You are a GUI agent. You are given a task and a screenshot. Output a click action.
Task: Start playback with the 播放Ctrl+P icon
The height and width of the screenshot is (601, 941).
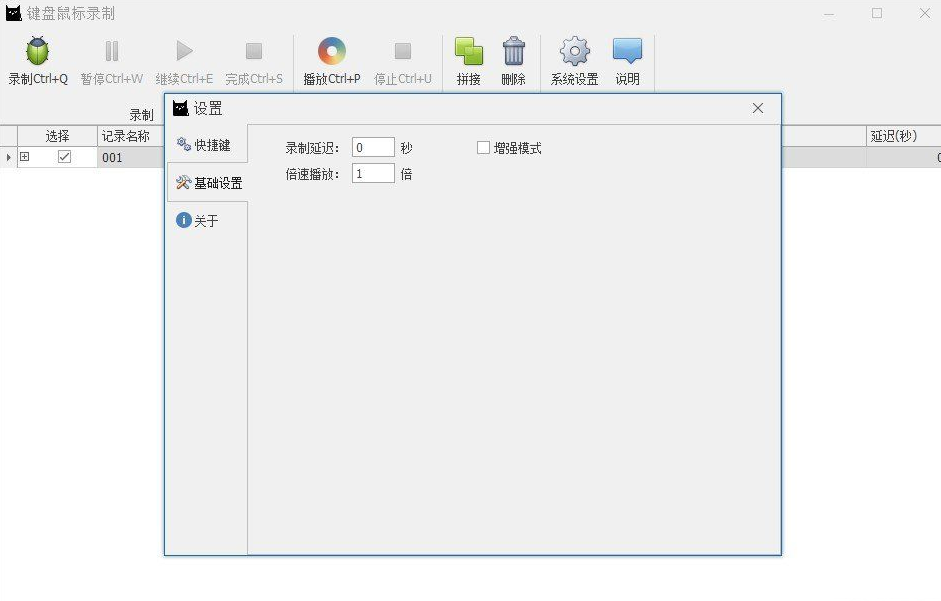click(x=332, y=52)
